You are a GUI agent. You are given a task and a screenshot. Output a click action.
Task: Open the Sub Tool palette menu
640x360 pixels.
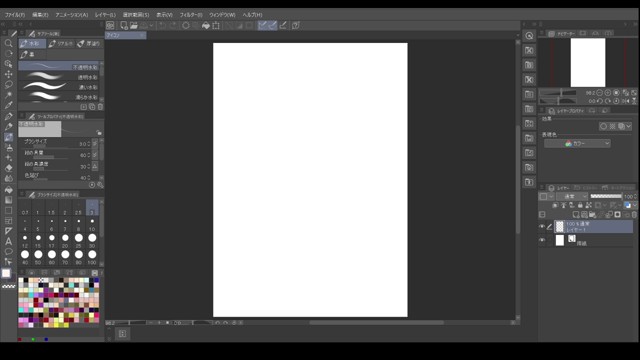coord(22,33)
